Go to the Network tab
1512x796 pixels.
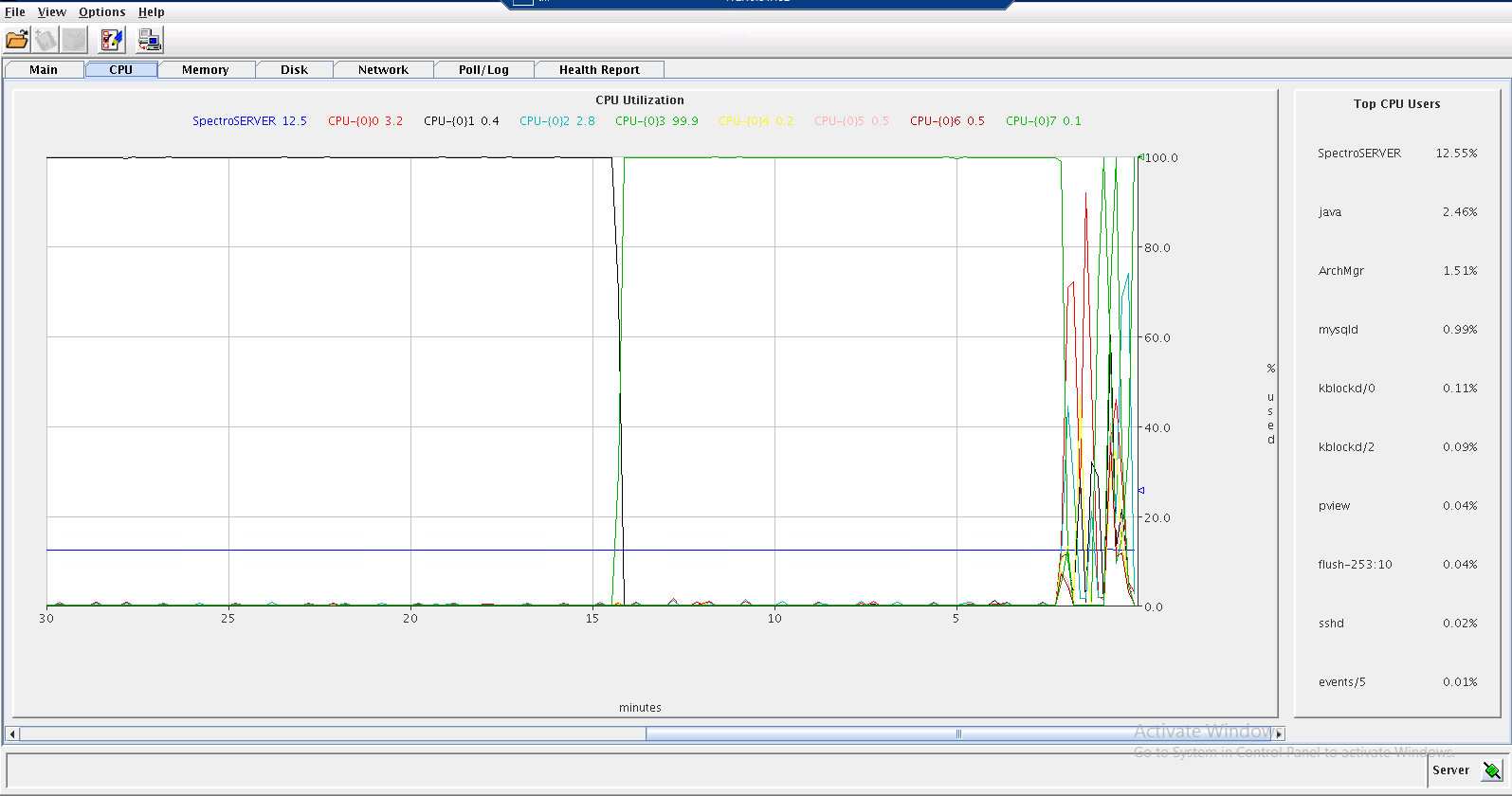click(383, 70)
